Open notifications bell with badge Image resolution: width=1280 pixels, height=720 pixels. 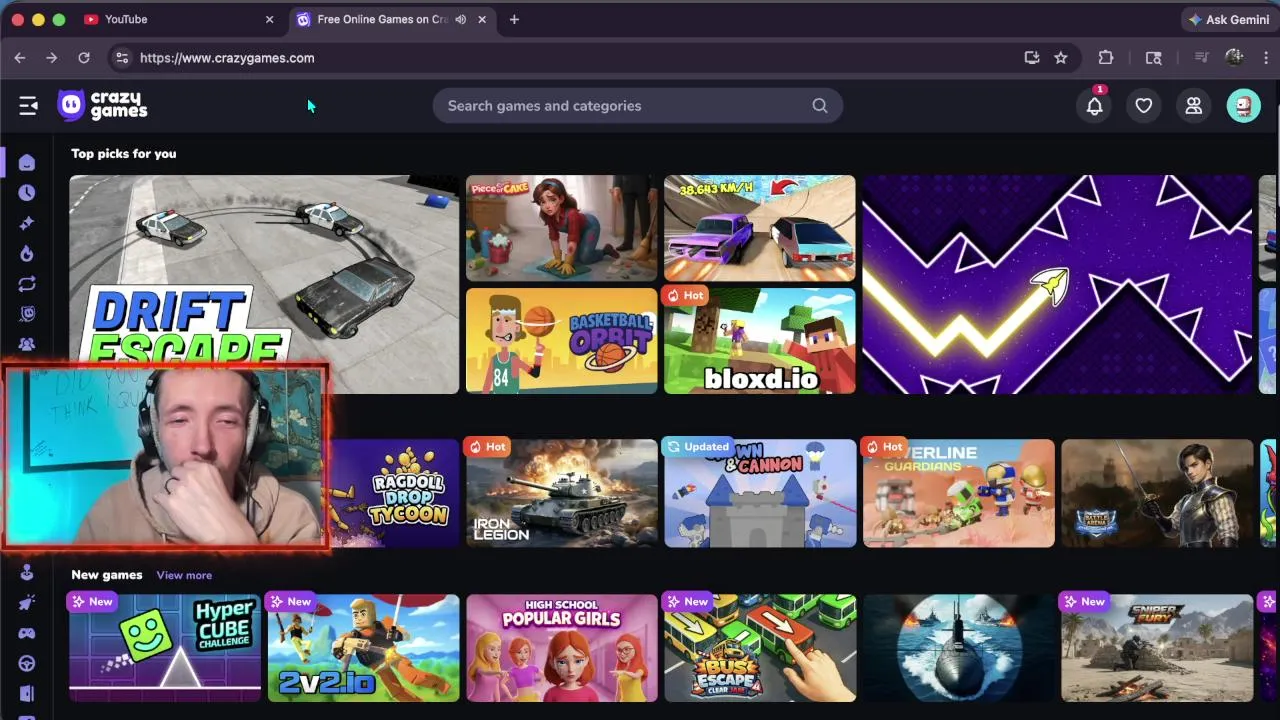pyautogui.click(x=1095, y=105)
